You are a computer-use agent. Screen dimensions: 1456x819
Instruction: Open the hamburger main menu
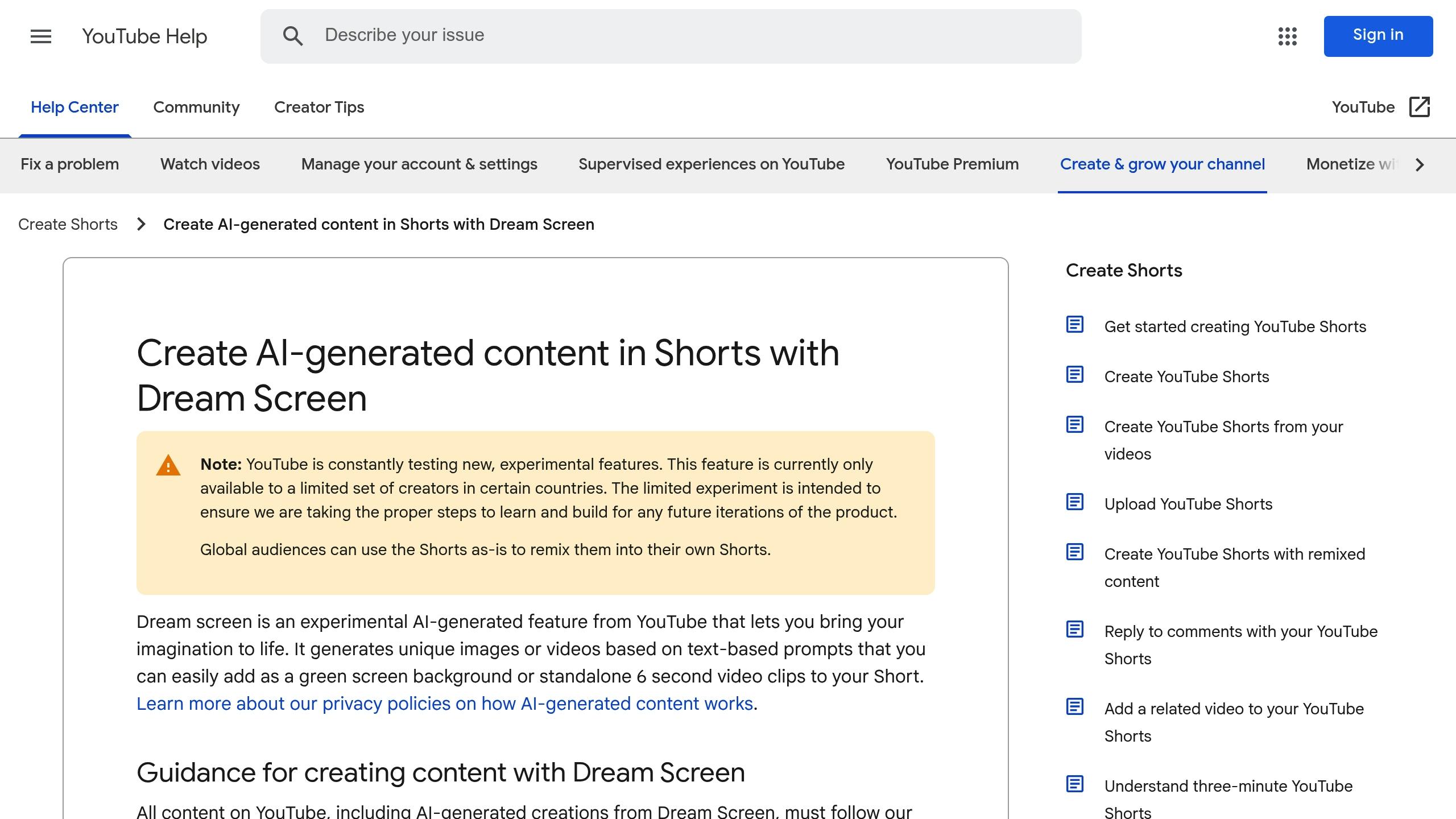click(x=41, y=36)
